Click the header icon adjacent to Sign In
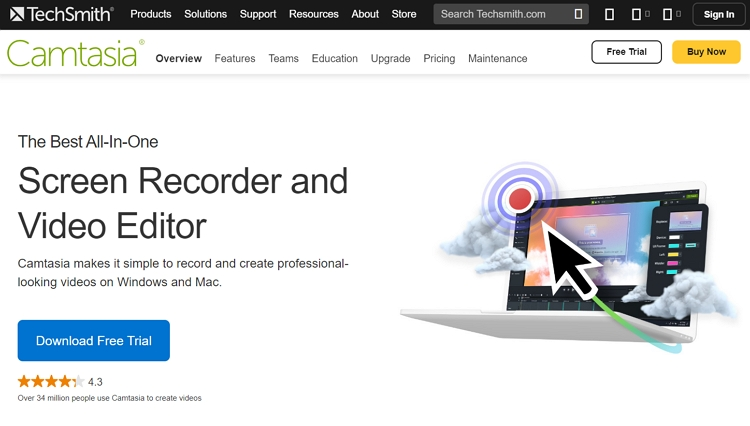This screenshot has width=750, height=426. (671, 14)
